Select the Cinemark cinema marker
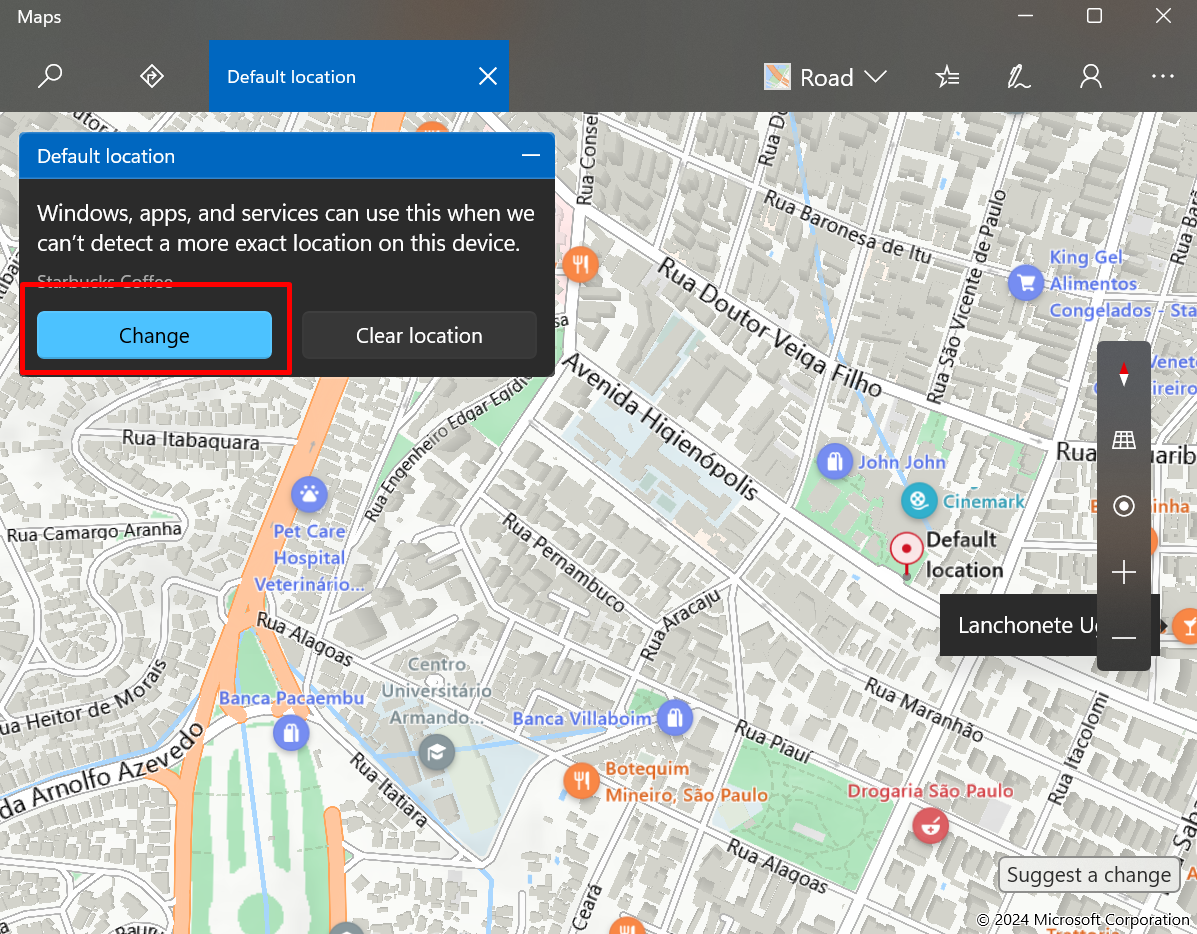Screen dimensions: 1197x934 coord(919,501)
